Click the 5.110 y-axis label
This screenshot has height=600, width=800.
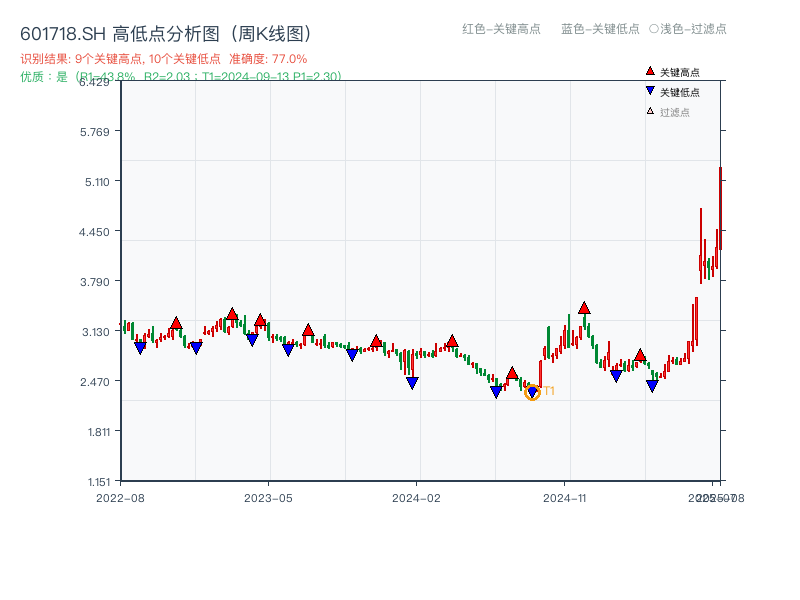tap(97, 182)
